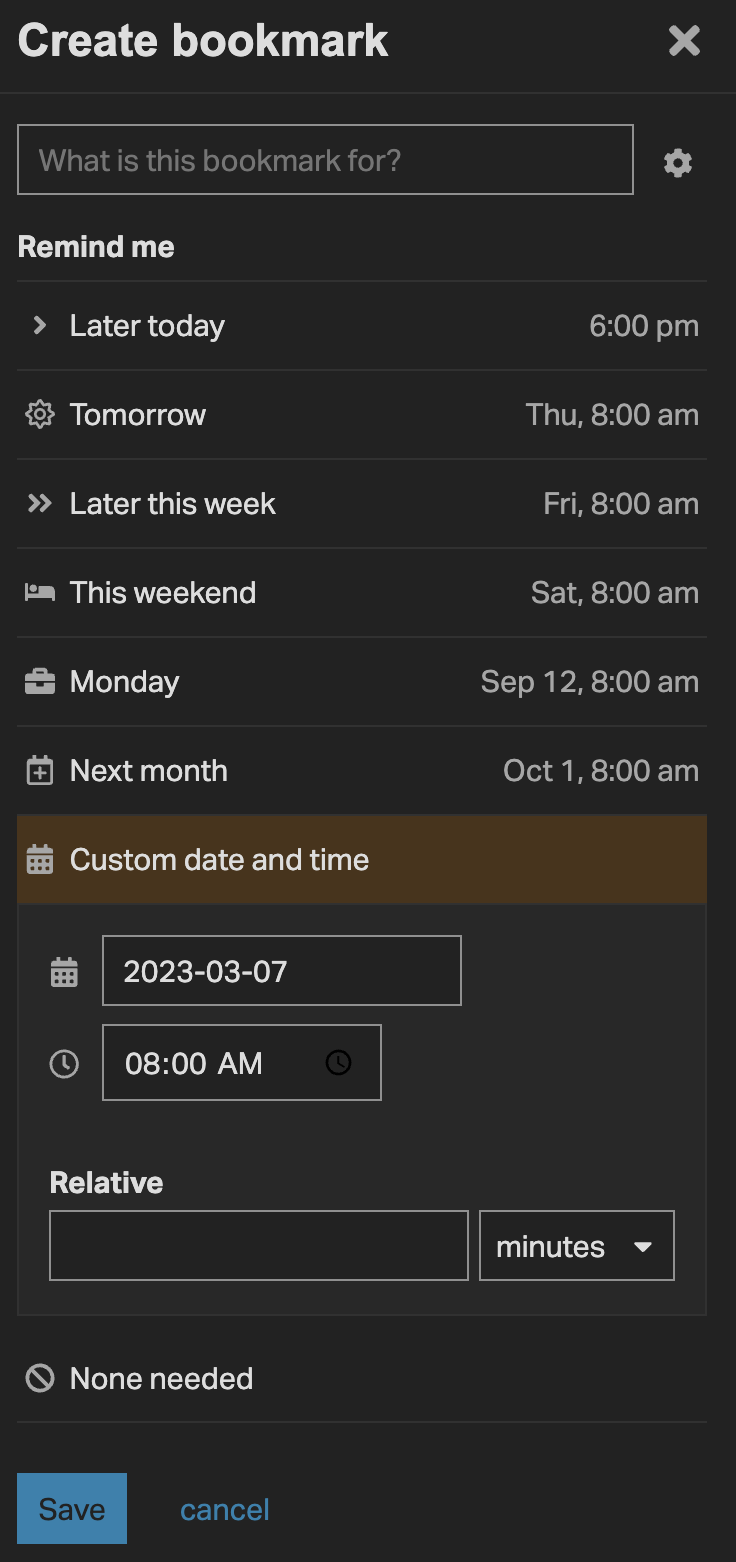This screenshot has width=736, height=1562.
Task: Close the Create bookmark dialog
Action: pyautogui.click(x=684, y=41)
